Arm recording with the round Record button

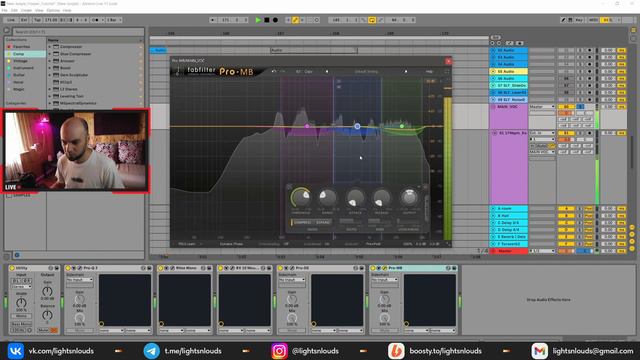click(x=276, y=20)
